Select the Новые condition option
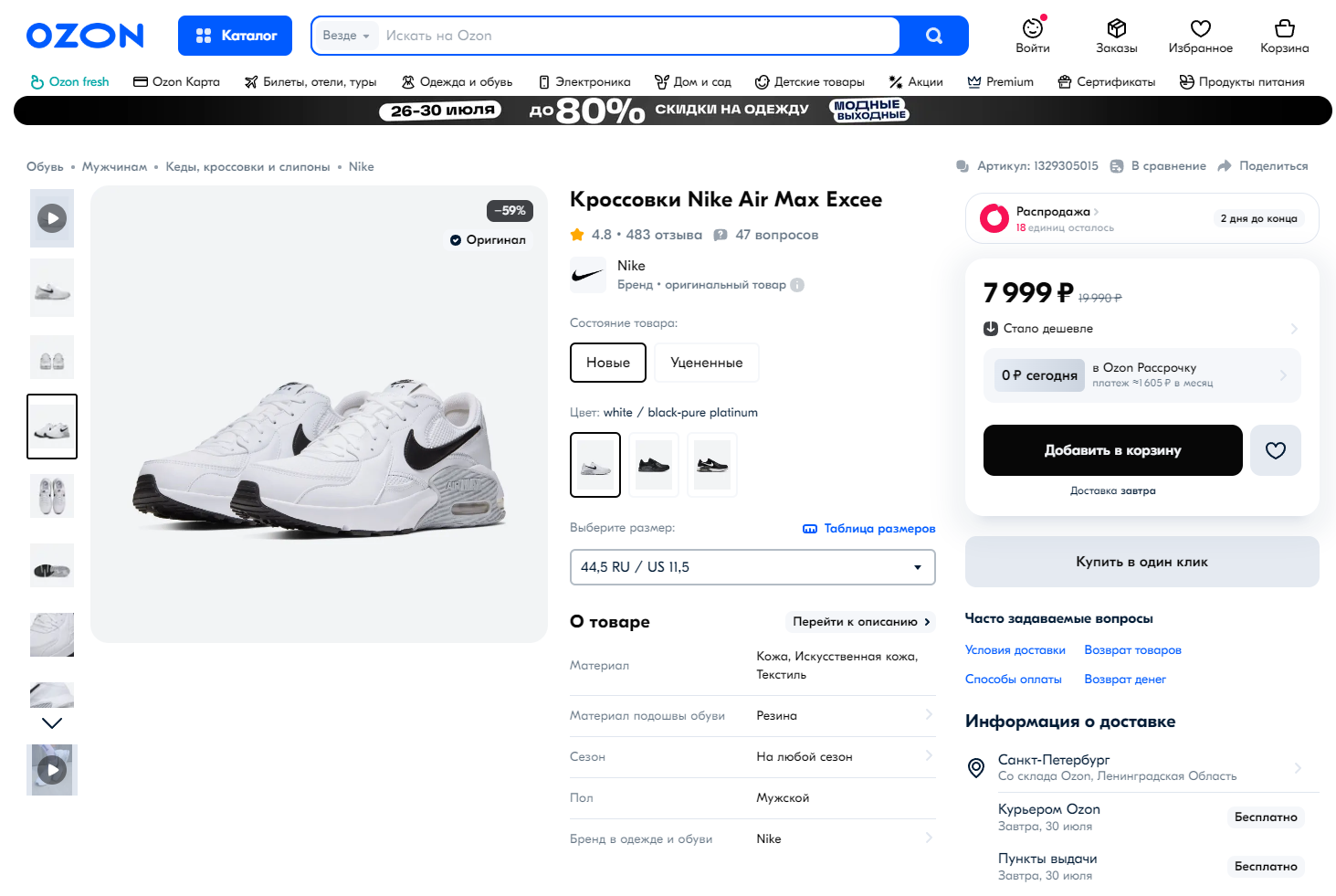The image size is (1336, 896). 608,363
